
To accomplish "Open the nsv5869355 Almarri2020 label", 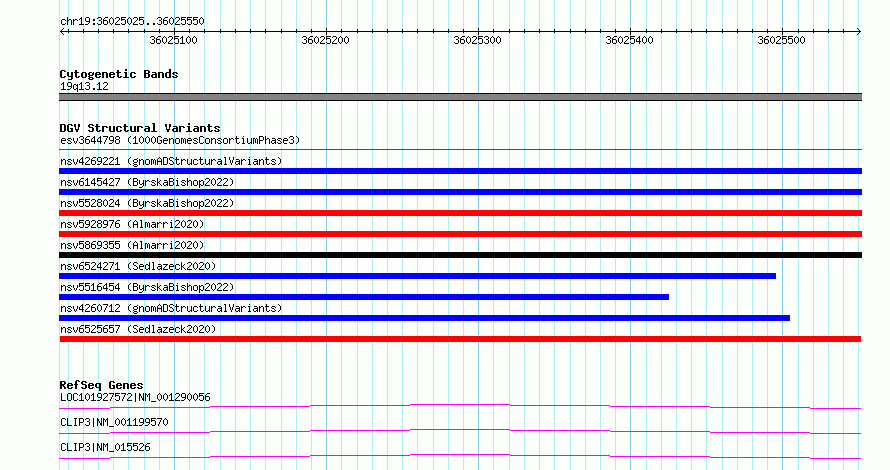I will [x=132, y=245].
